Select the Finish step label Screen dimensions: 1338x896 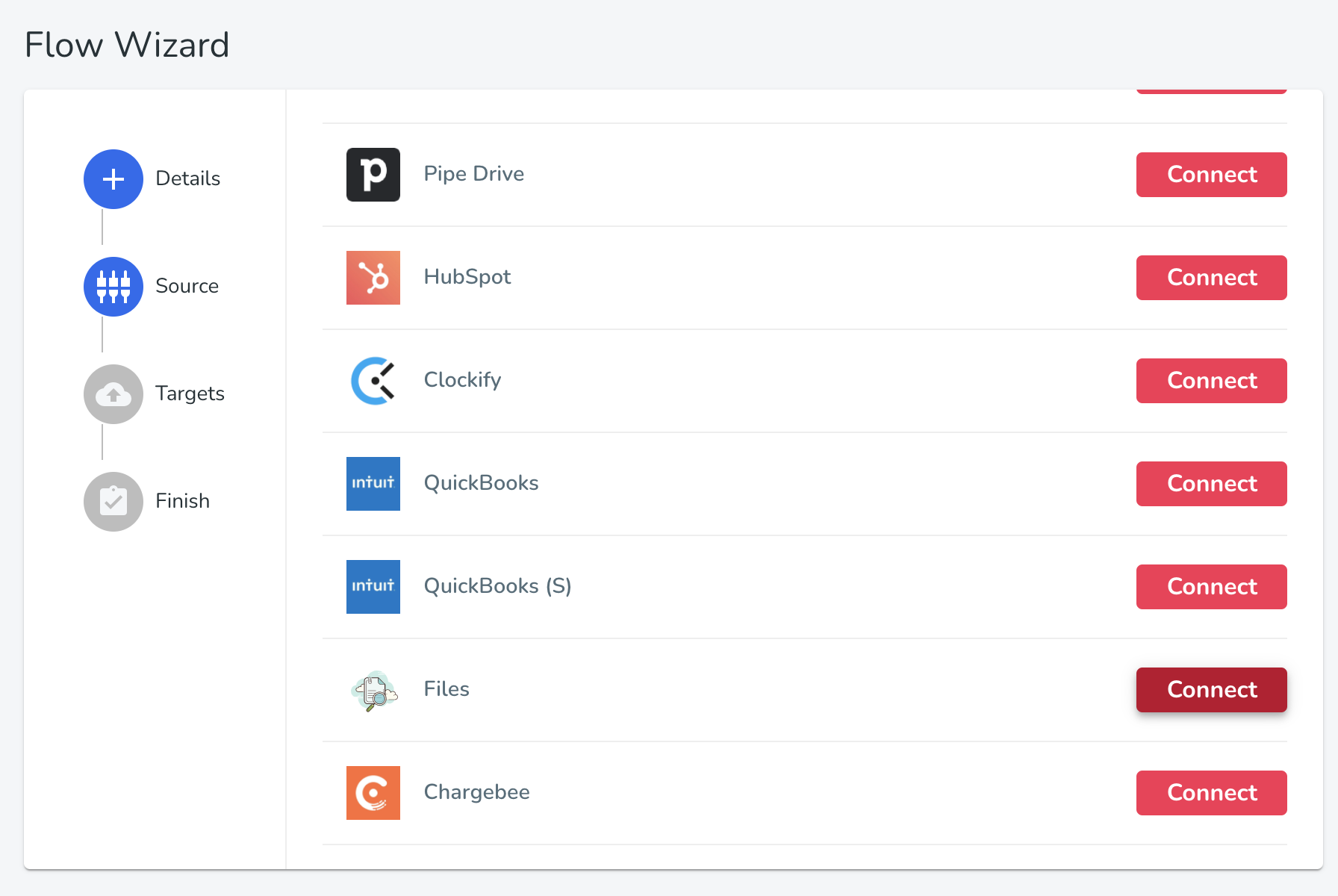click(x=183, y=501)
